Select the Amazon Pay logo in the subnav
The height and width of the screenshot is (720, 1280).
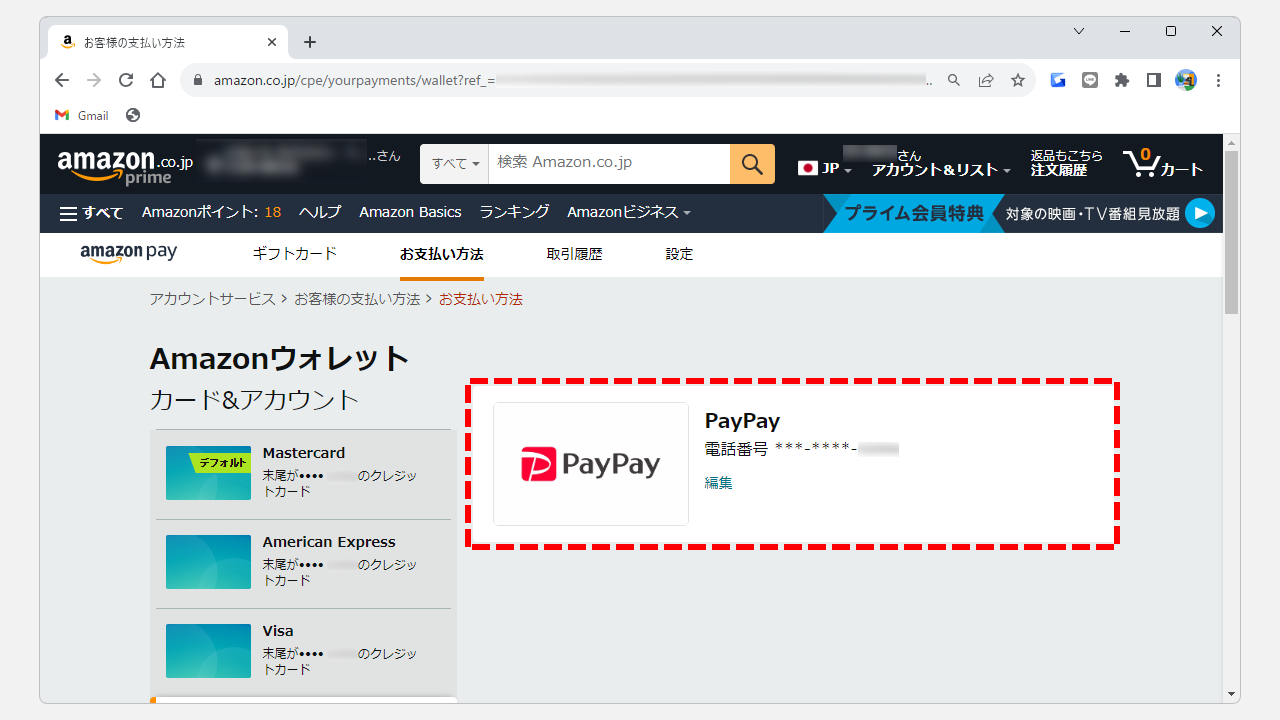[128, 254]
